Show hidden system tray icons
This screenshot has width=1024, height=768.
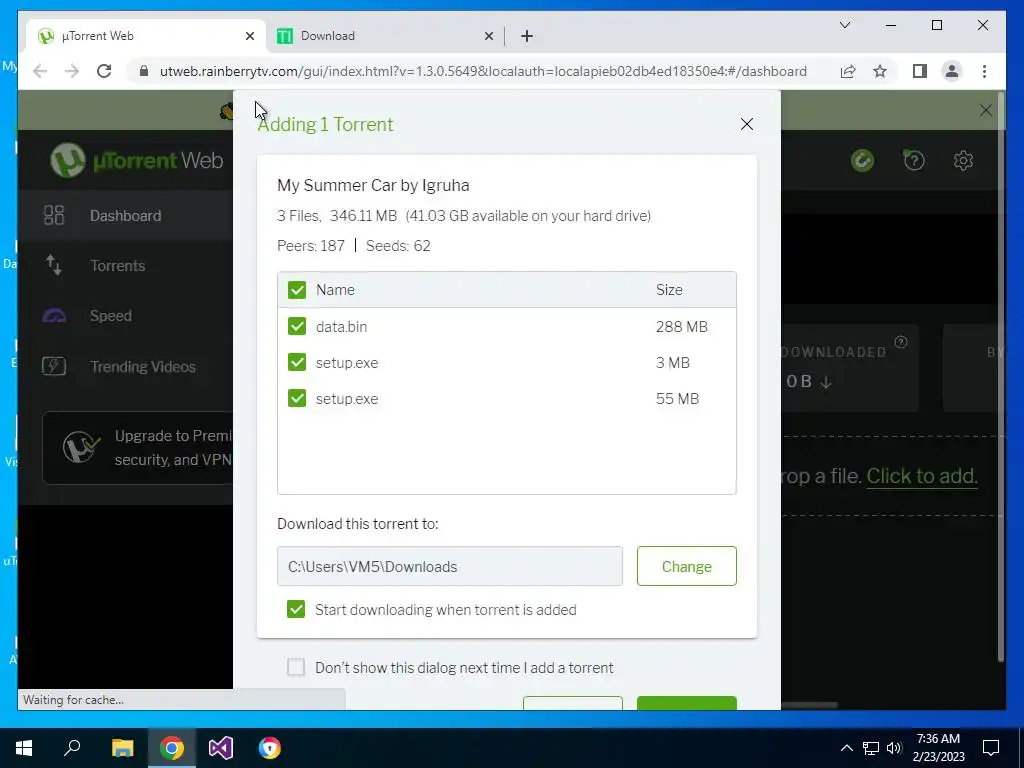(846, 748)
